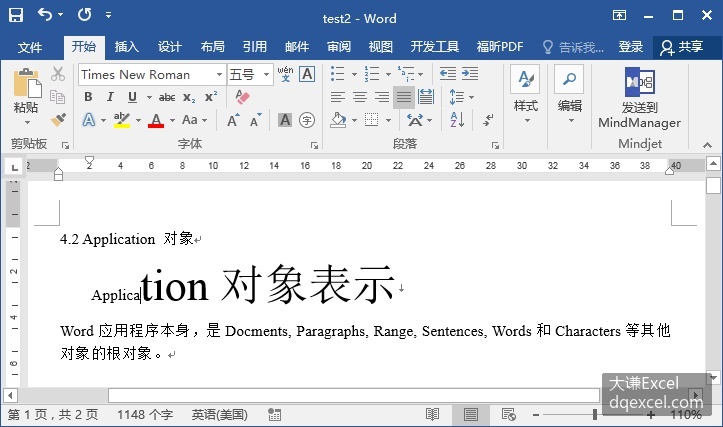Toggle Superscript formatting
Viewport: 723px width, 427px height.
pyautogui.click(x=211, y=97)
